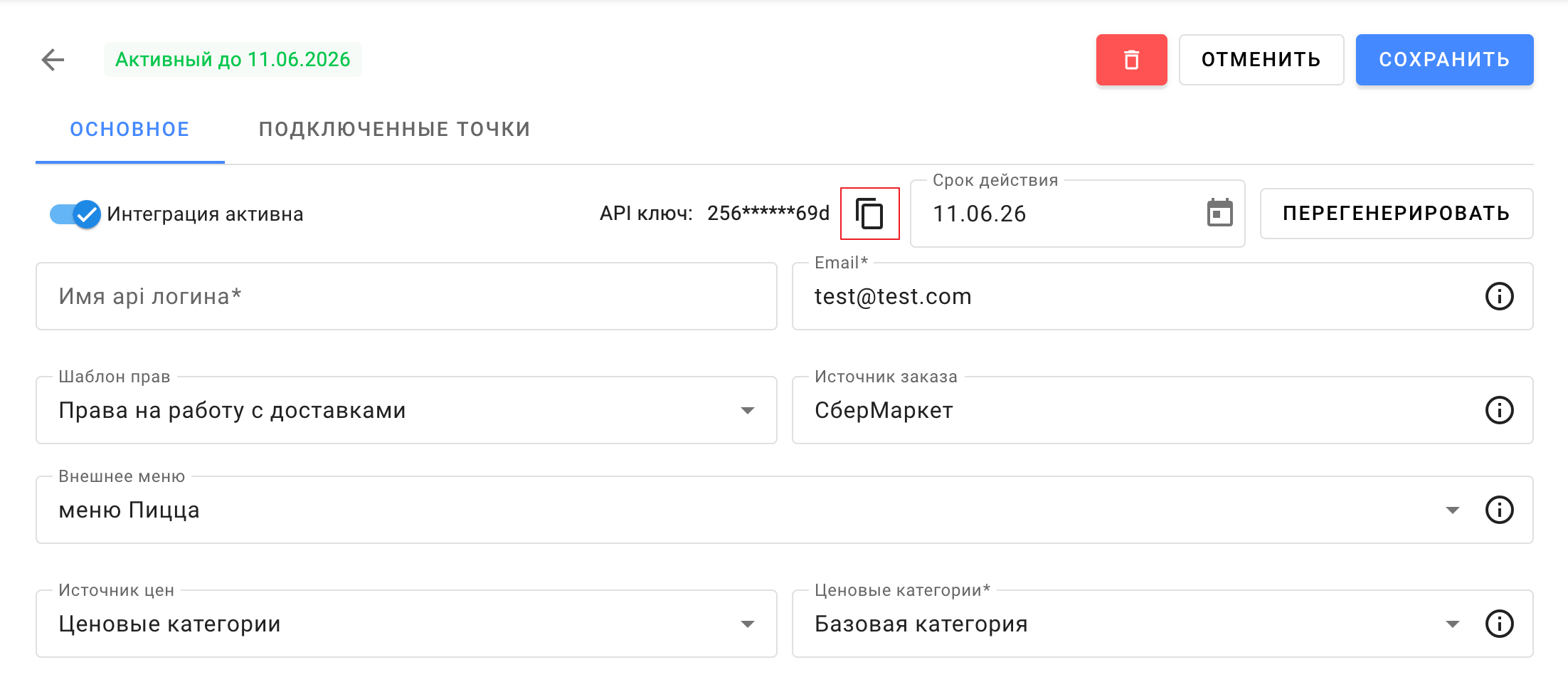
Task: Show info for Ценовые категории field
Action: (1499, 624)
